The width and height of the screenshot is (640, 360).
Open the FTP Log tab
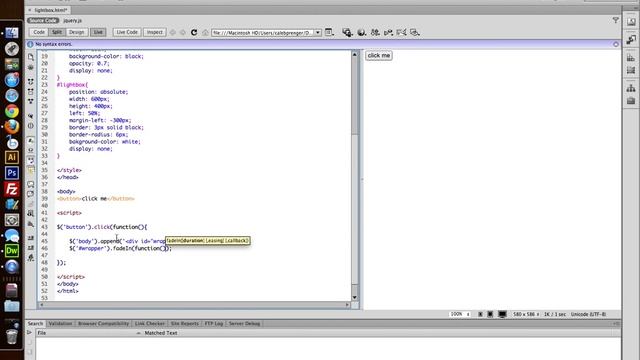point(214,324)
